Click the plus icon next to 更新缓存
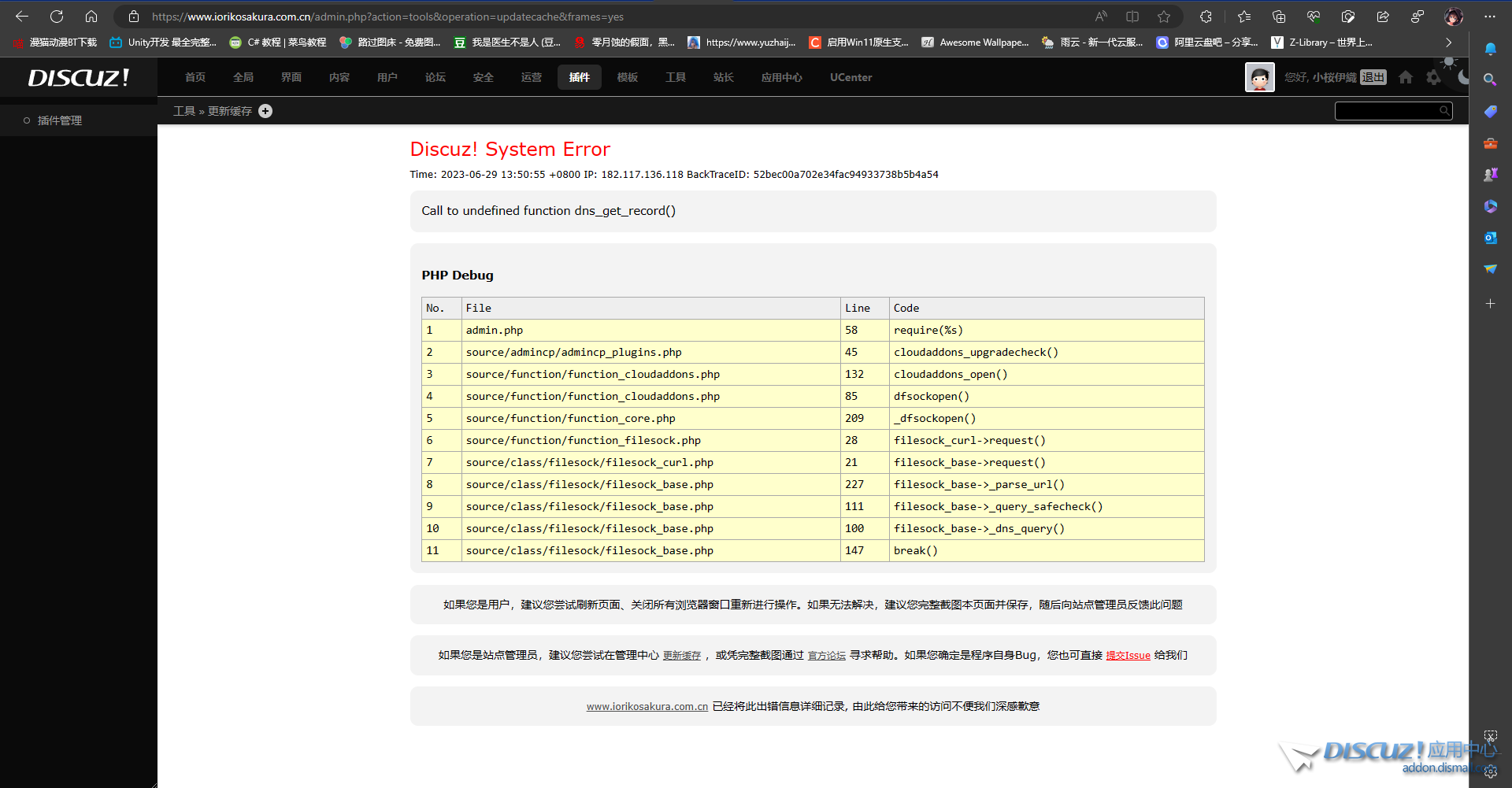Viewport: 1512px width, 788px height. pos(265,111)
